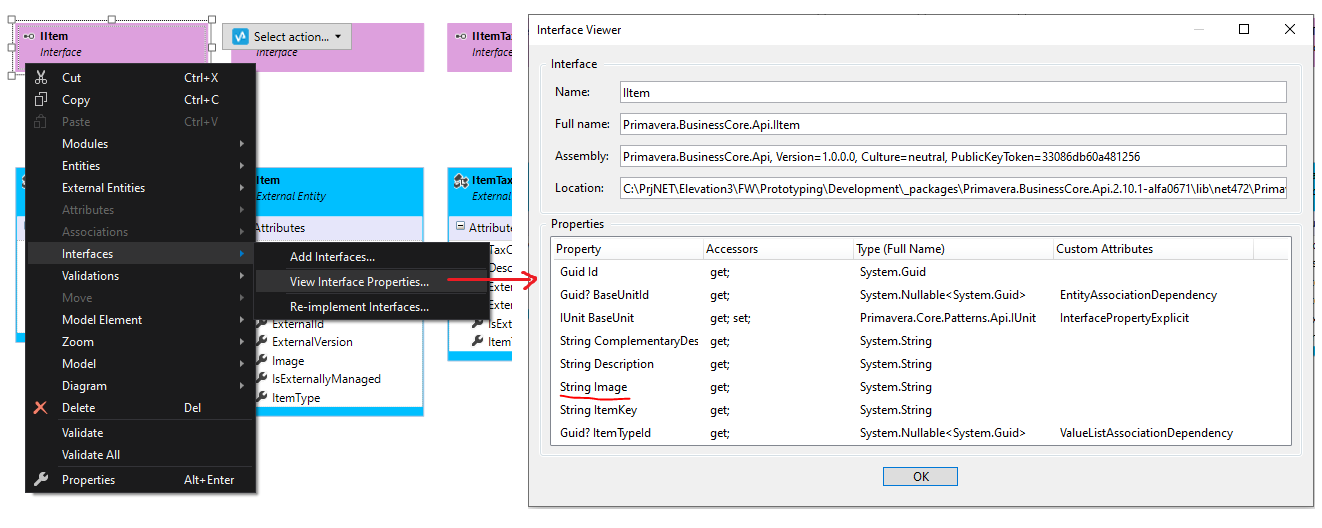Expand the Diagram submenu arrow
This screenshot has height=528, width=1322.
[x=242, y=386]
